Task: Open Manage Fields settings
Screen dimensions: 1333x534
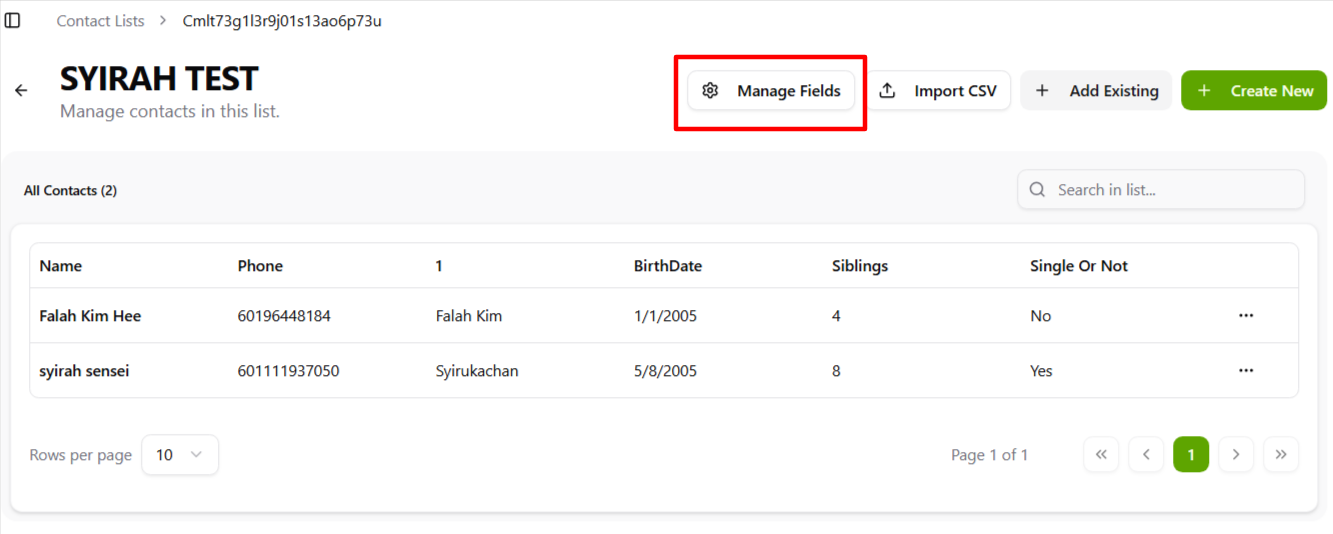Action: pos(771,91)
